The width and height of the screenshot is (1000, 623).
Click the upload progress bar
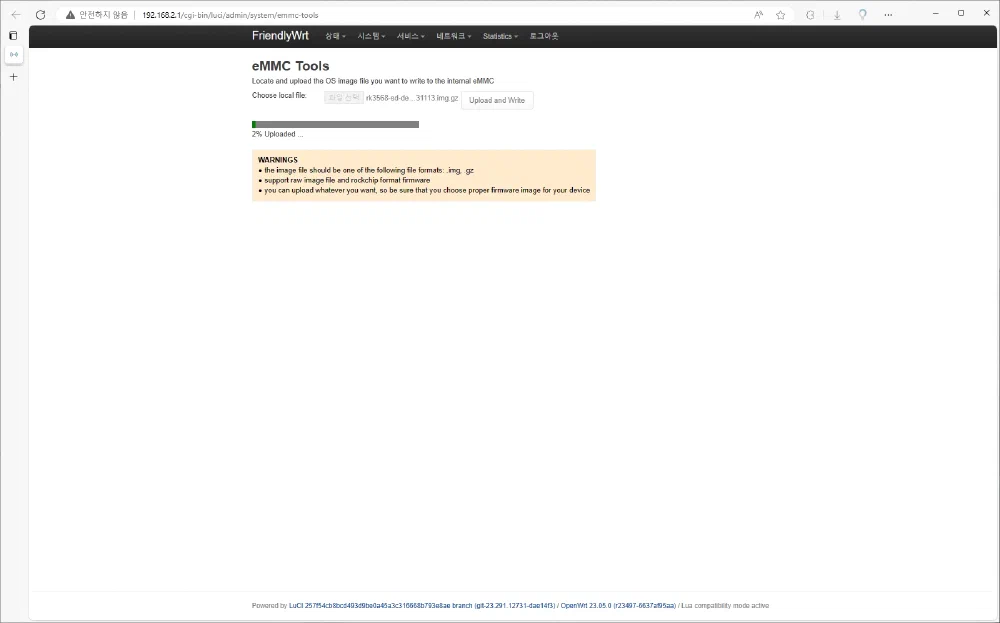pyautogui.click(x=335, y=124)
